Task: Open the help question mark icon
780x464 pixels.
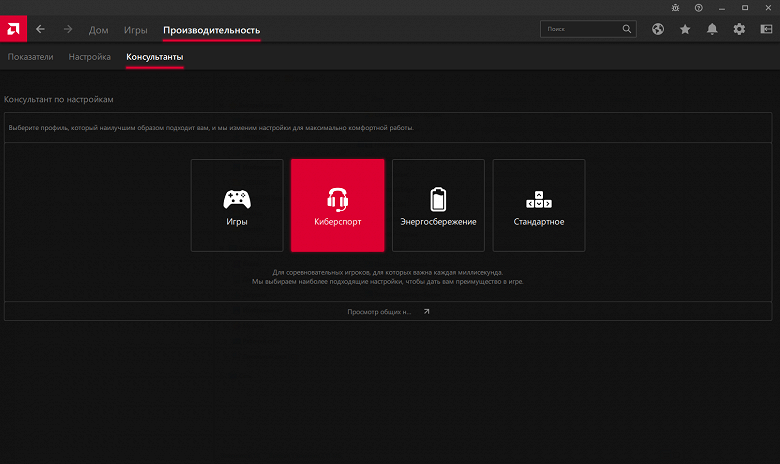Action: coord(698,8)
